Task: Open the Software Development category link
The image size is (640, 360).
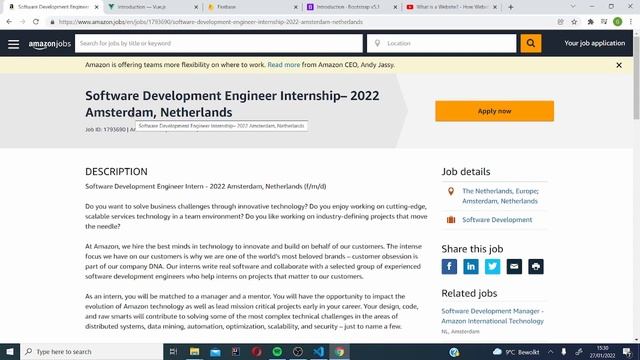Action: 497,220
